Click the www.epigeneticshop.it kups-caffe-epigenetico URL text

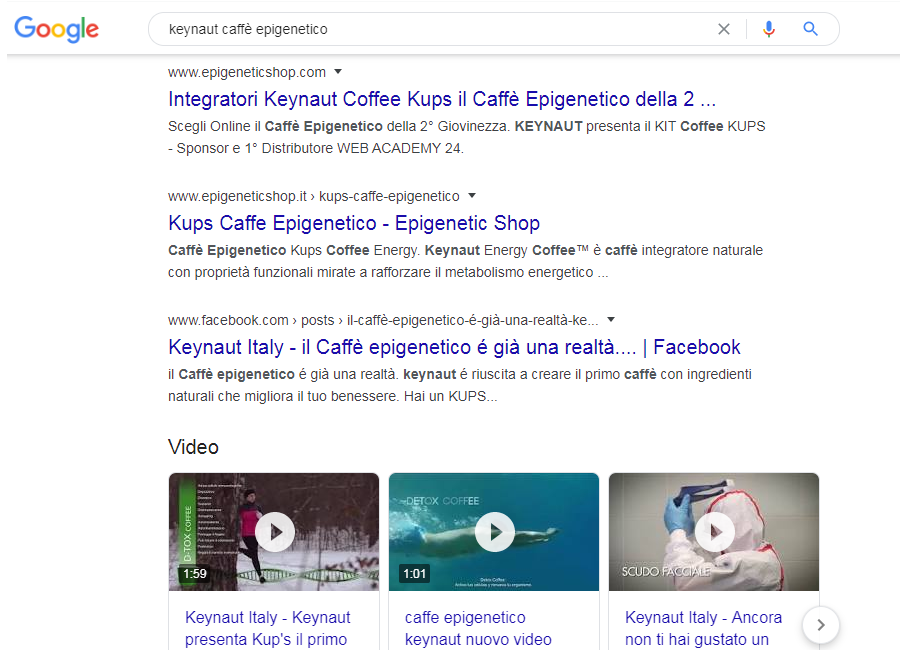tap(313, 196)
